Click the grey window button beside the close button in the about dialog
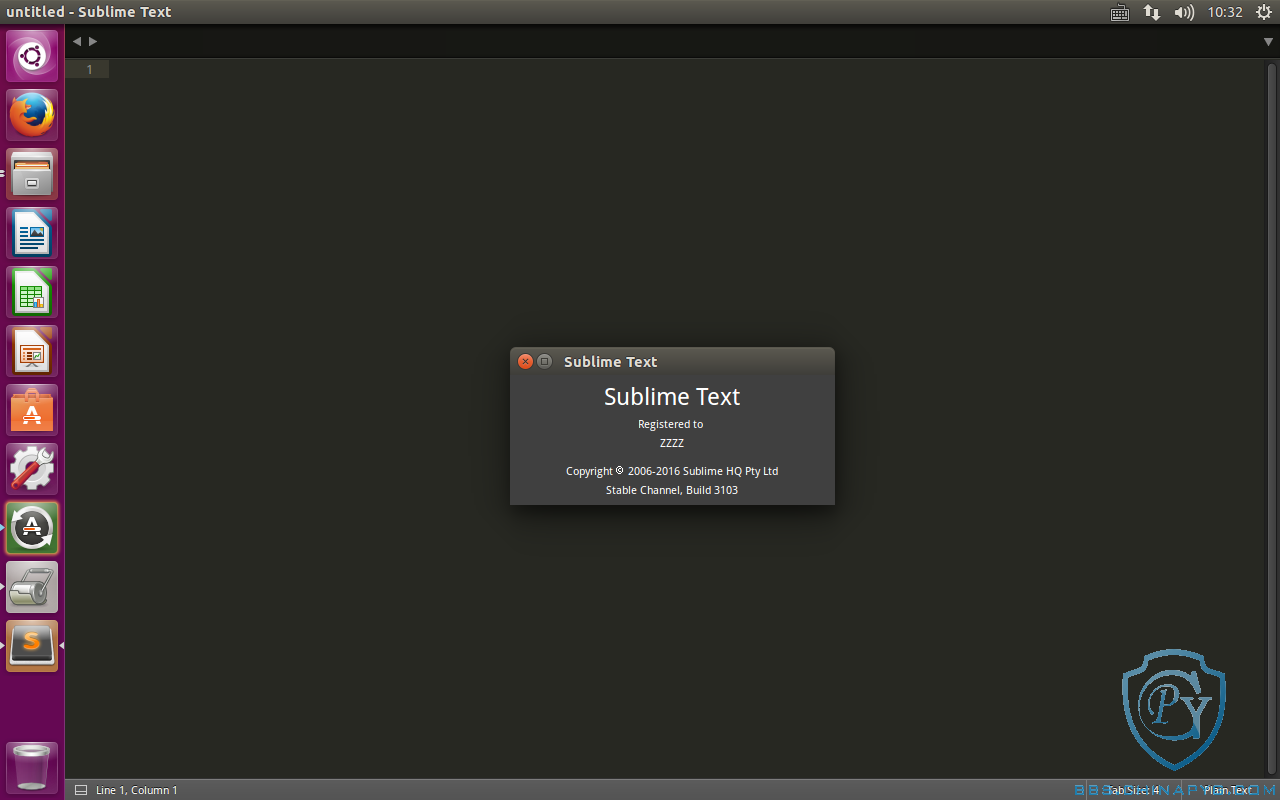This screenshot has height=800, width=1280. tap(544, 361)
